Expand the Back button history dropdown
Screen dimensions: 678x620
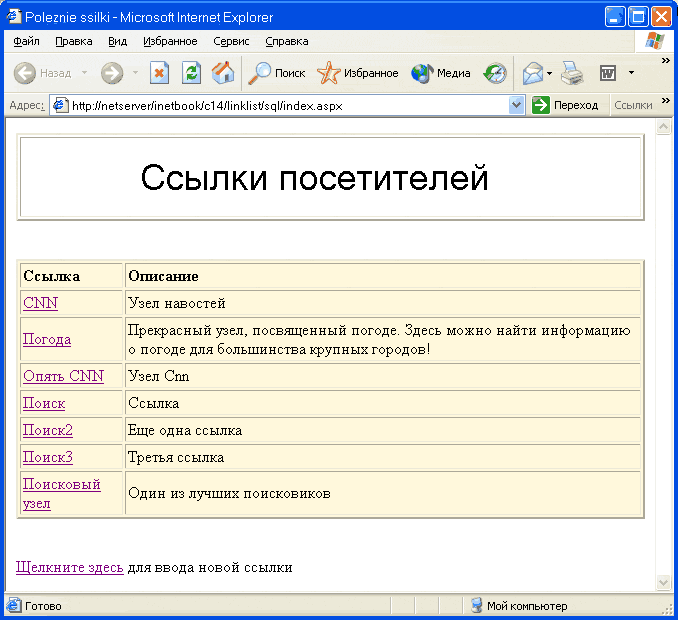coord(85,73)
